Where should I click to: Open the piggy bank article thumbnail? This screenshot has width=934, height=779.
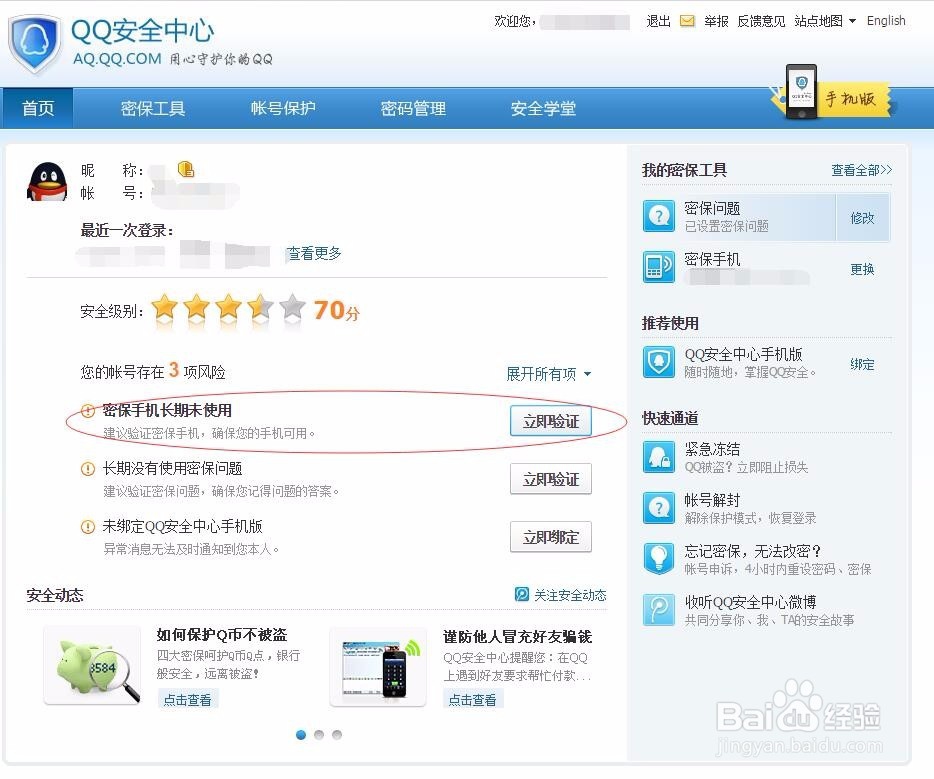tap(92, 666)
